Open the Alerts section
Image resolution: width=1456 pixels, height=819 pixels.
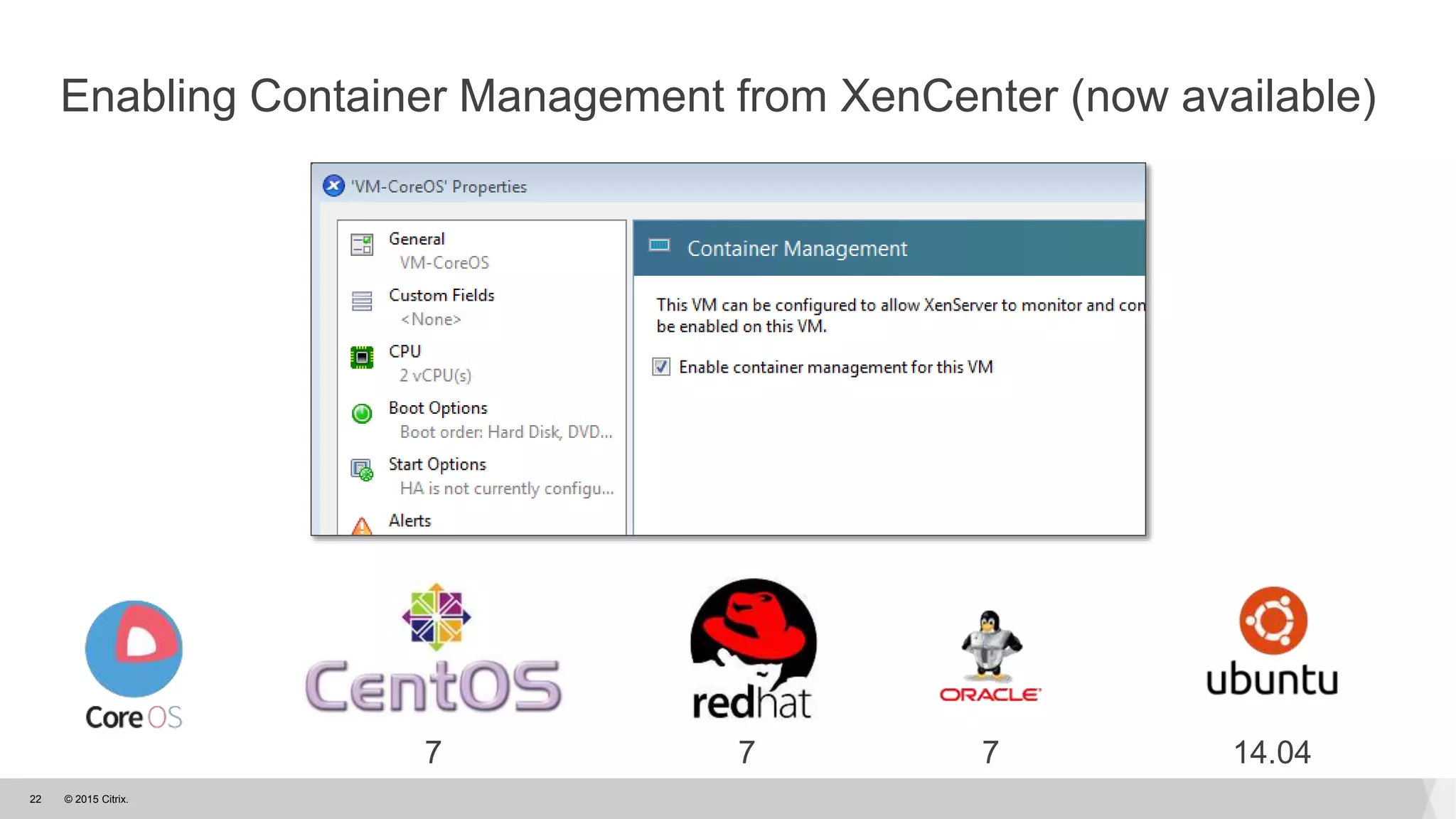point(482,522)
